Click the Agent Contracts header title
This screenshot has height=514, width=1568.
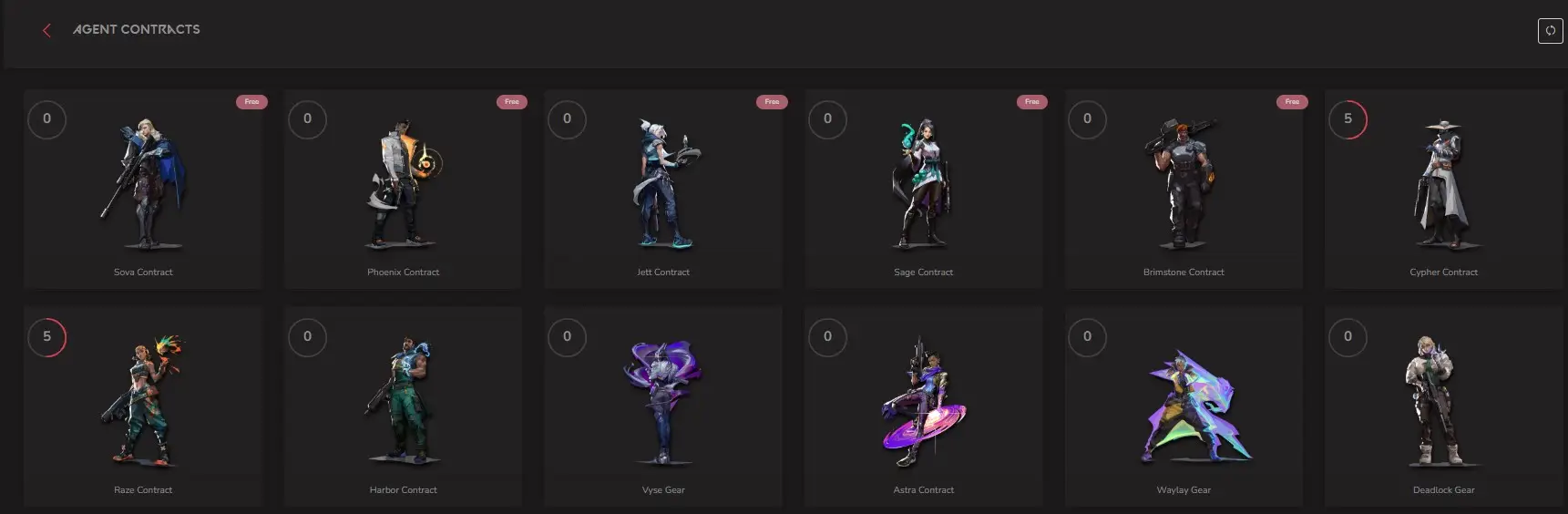tap(137, 29)
